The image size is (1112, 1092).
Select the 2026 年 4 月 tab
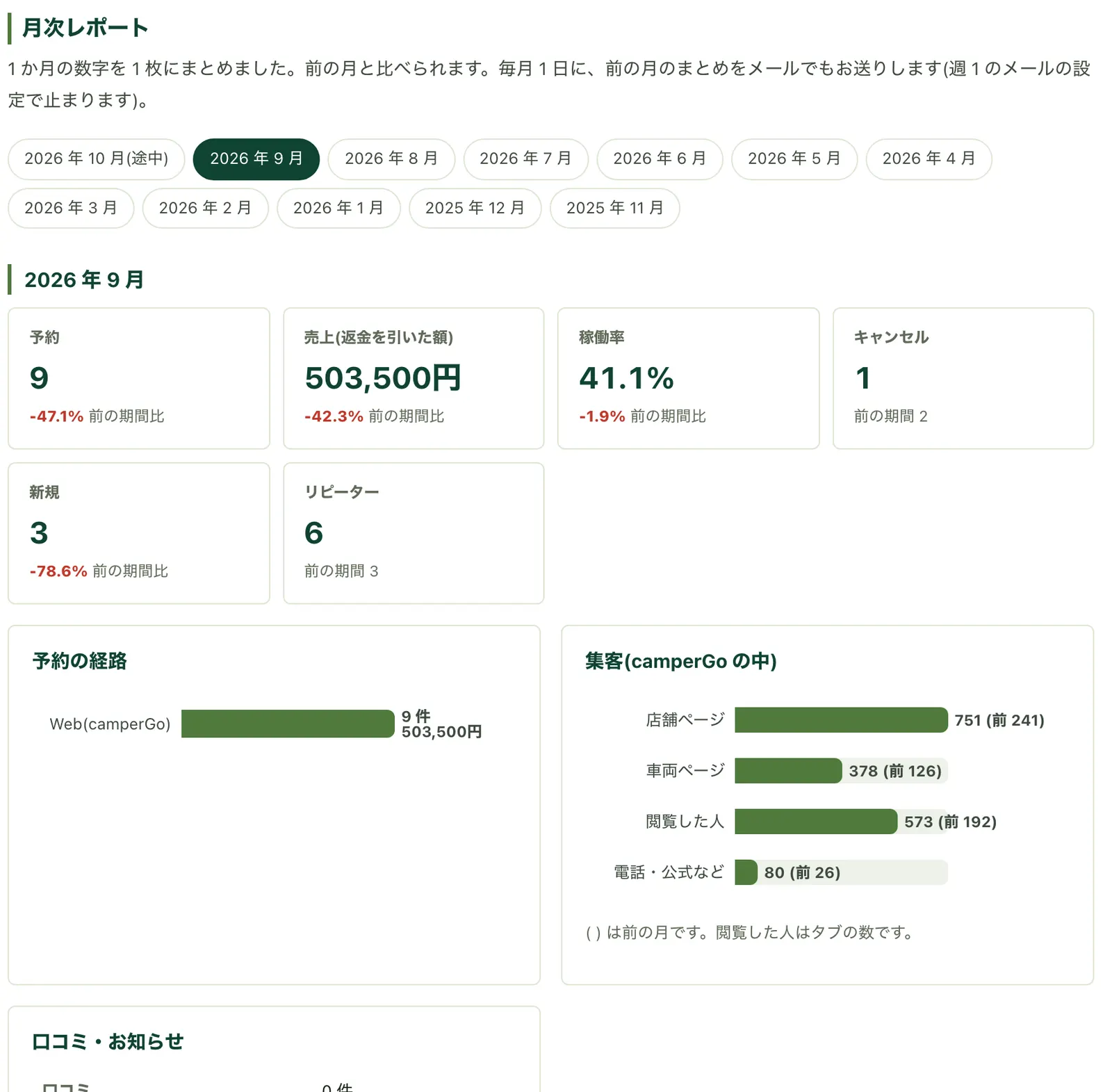(x=929, y=159)
